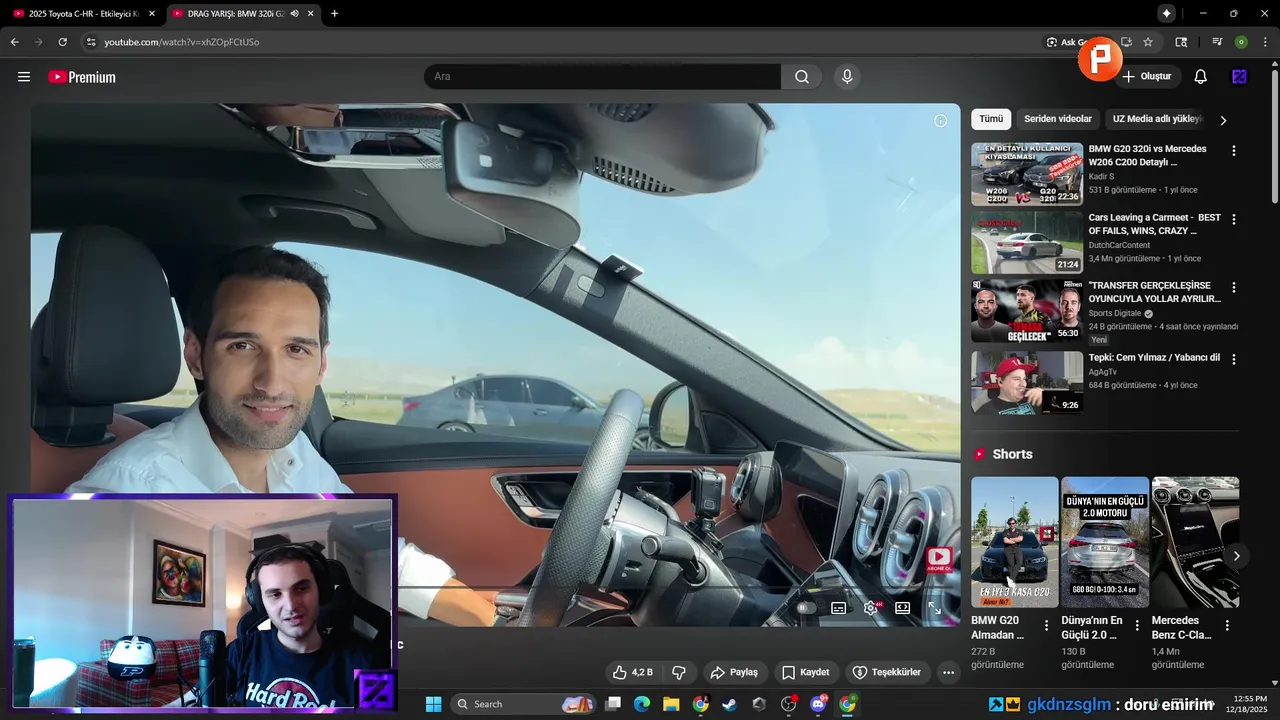Open the notifications bell
The image size is (1280, 720).
point(1201,77)
